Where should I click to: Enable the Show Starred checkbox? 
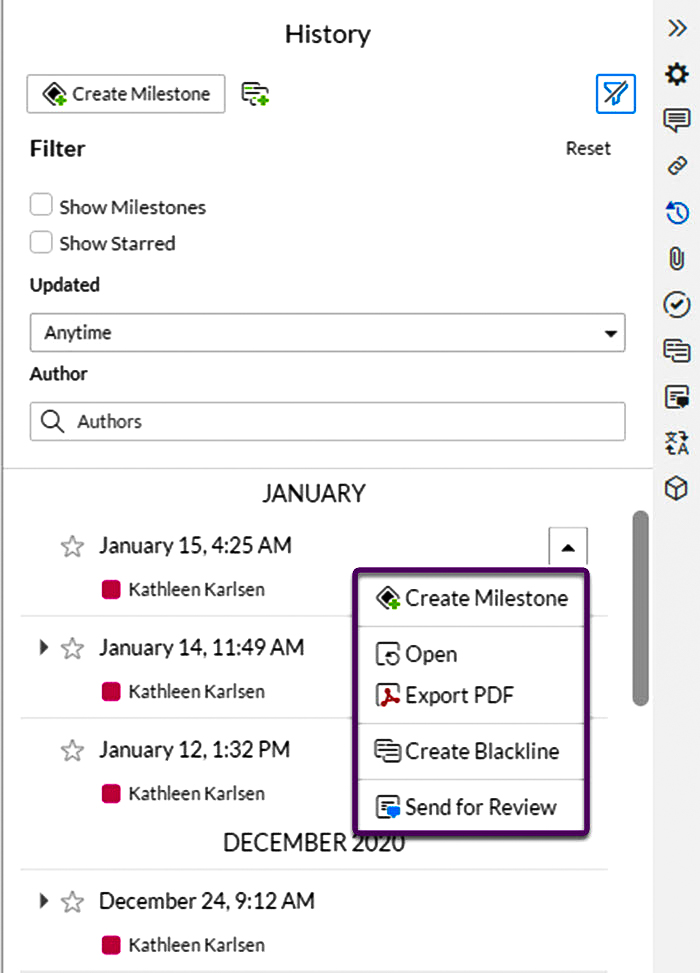tap(41, 241)
